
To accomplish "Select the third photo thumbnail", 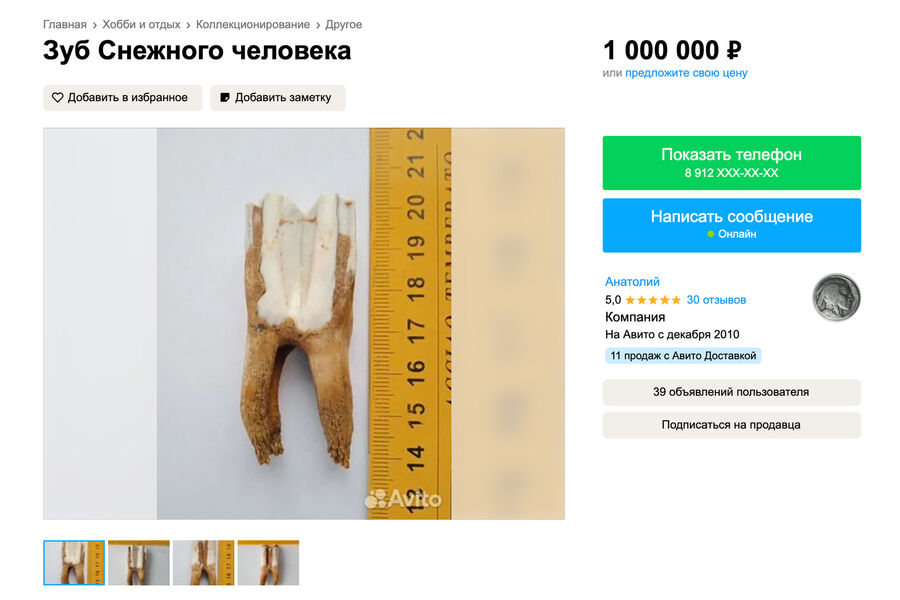I will point(204,563).
